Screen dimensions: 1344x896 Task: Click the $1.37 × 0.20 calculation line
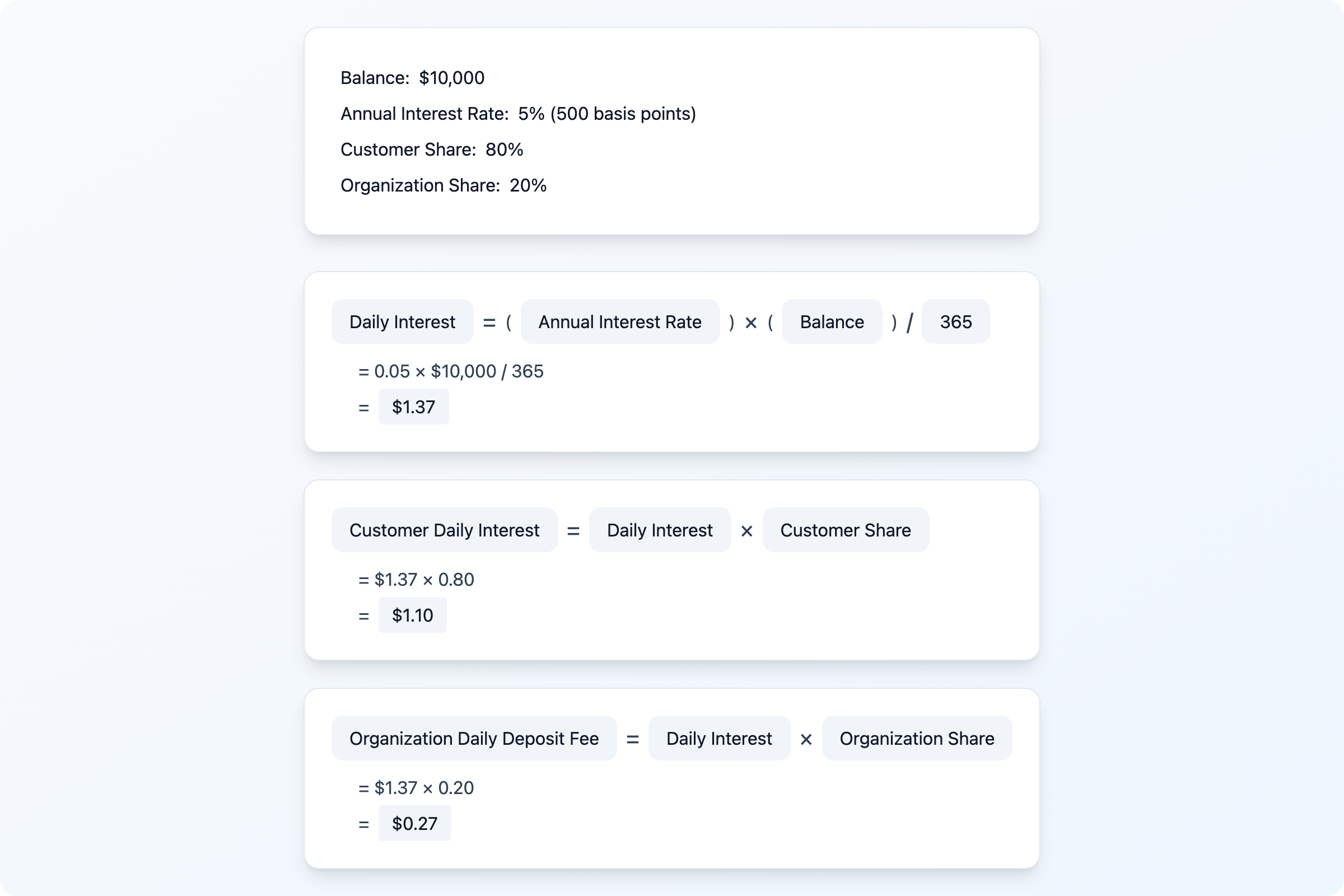click(x=416, y=788)
